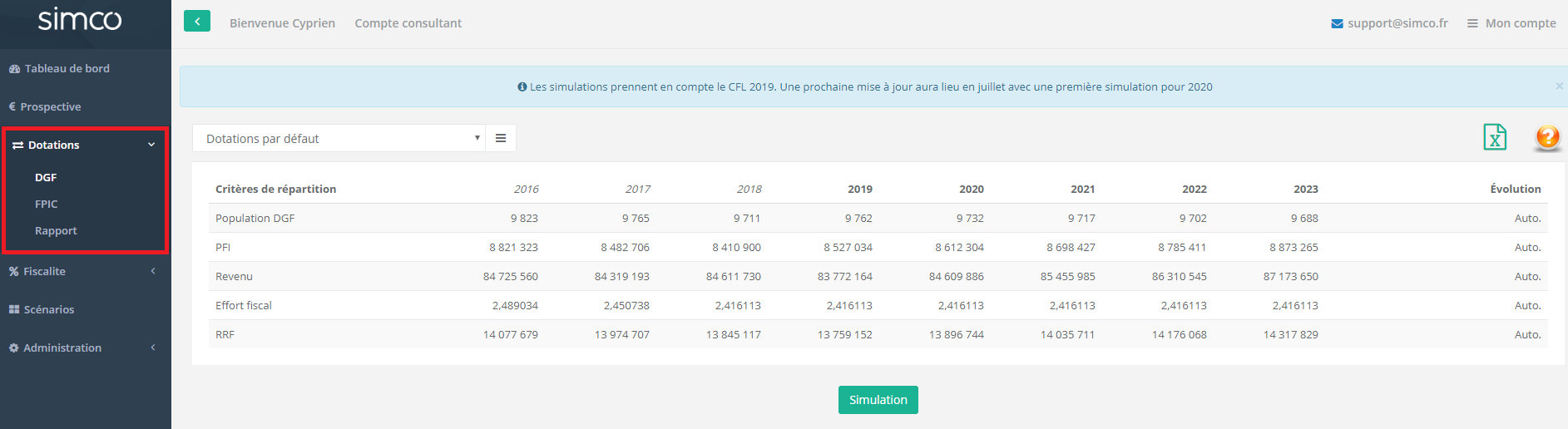Click the green Simulation button
The width and height of the screenshot is (1568, 429).
(878, 400)
